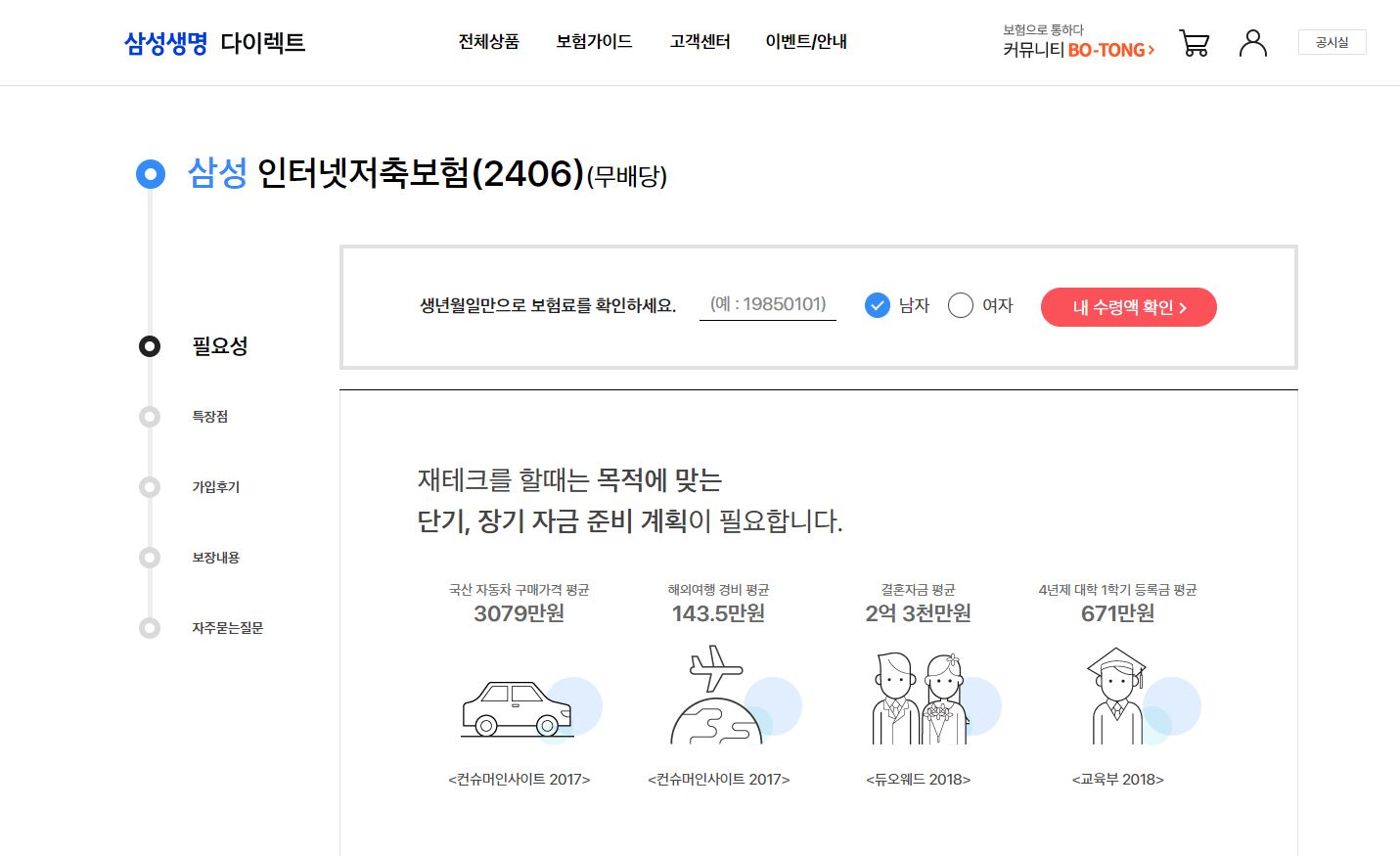The width and height of the screenshot is (1400, 856).
Task: Click the blue step circle beside product title
Action: click(x=150, y=174)
